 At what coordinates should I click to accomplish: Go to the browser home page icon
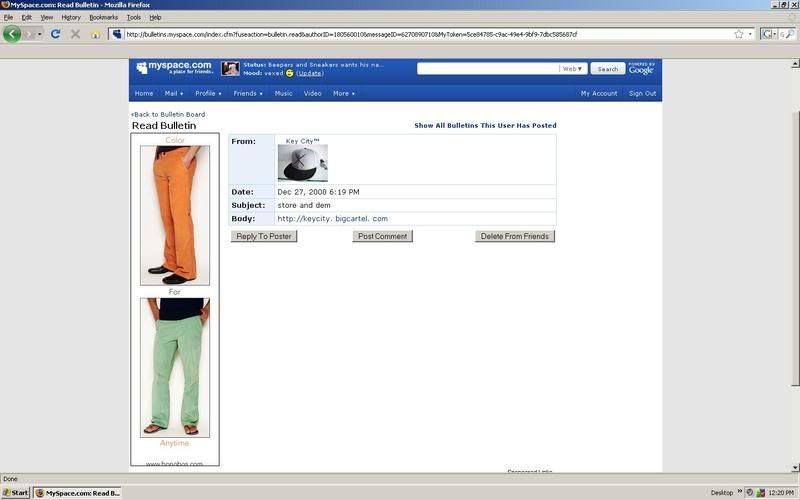pos(96,34)
